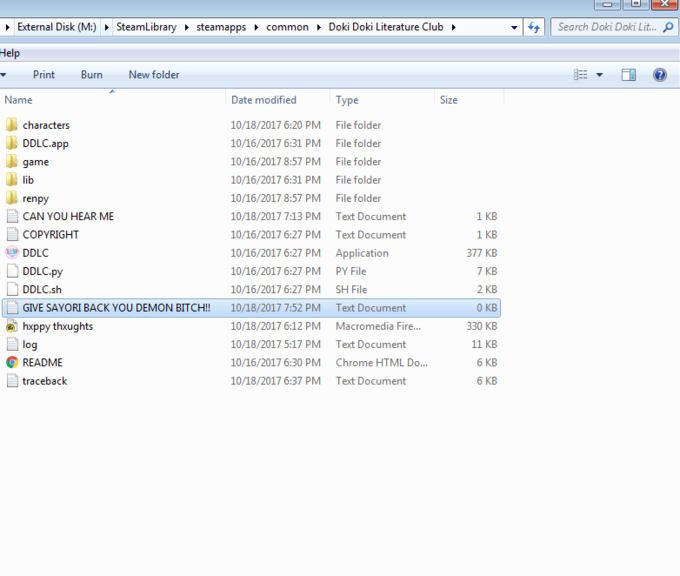Click the search magnifier icon

(668, 27)
